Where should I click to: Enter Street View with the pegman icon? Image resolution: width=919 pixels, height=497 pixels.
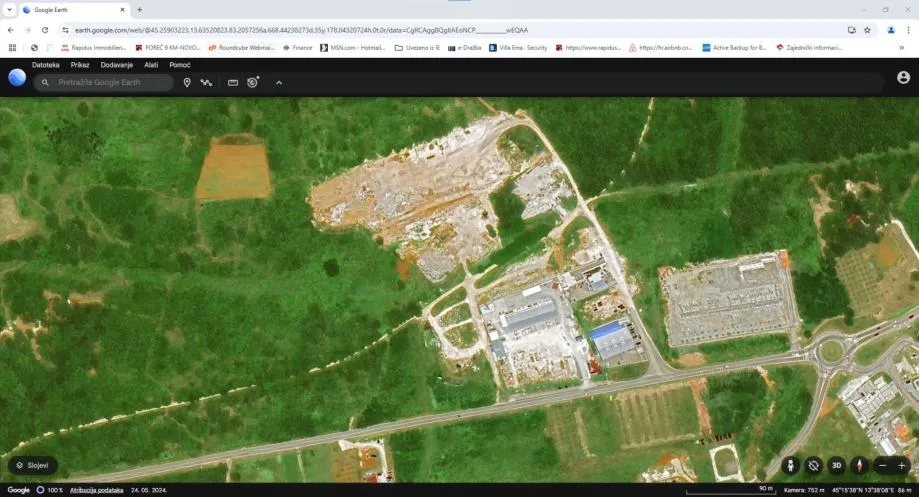tap(791, 465)
